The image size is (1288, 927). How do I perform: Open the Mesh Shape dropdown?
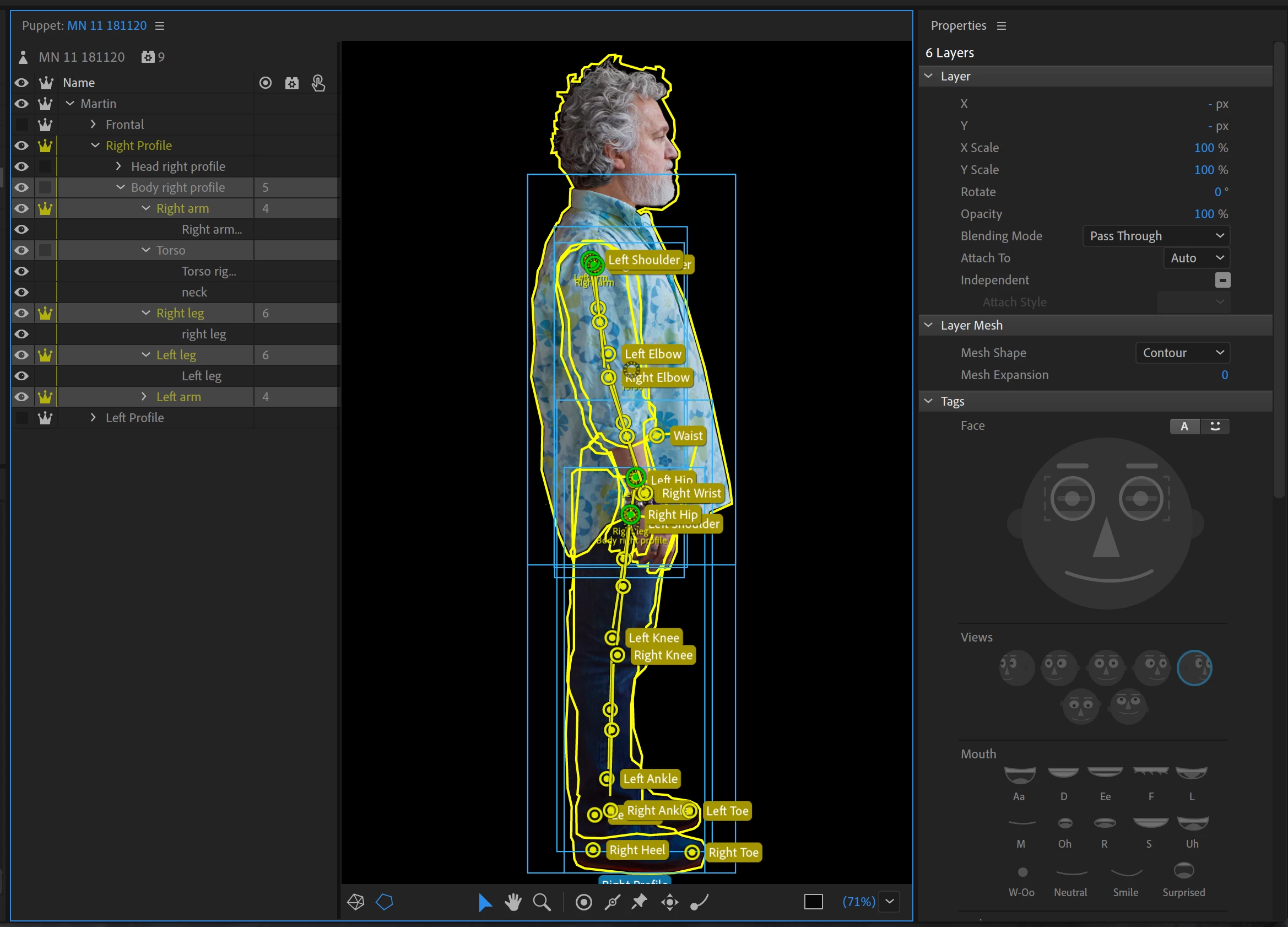coord(1182,353)
